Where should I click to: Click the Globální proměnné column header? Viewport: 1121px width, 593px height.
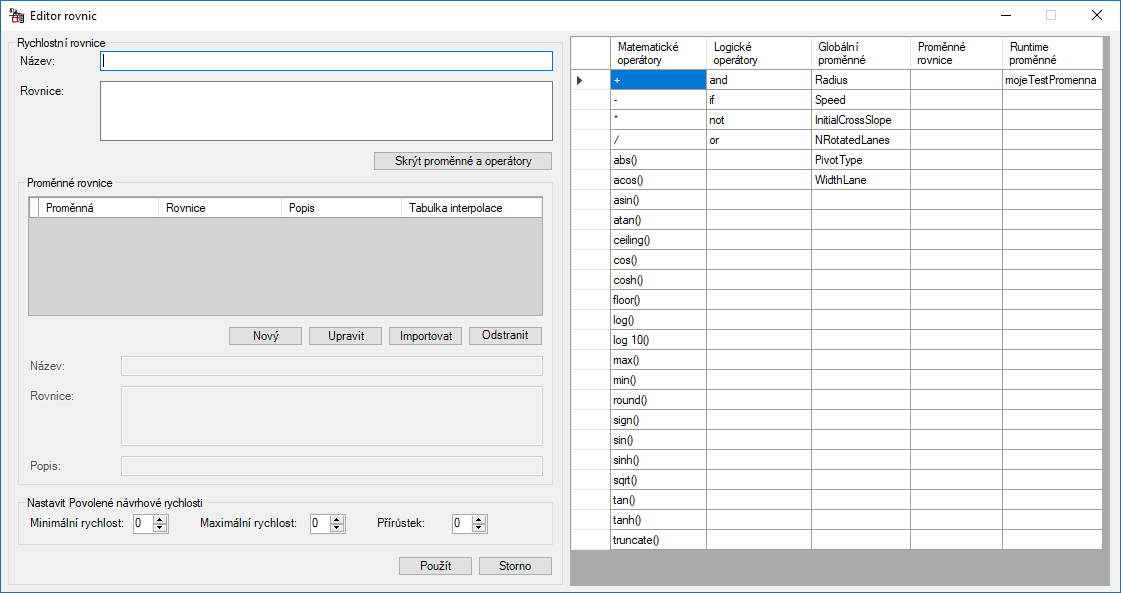tap(861, 54)
